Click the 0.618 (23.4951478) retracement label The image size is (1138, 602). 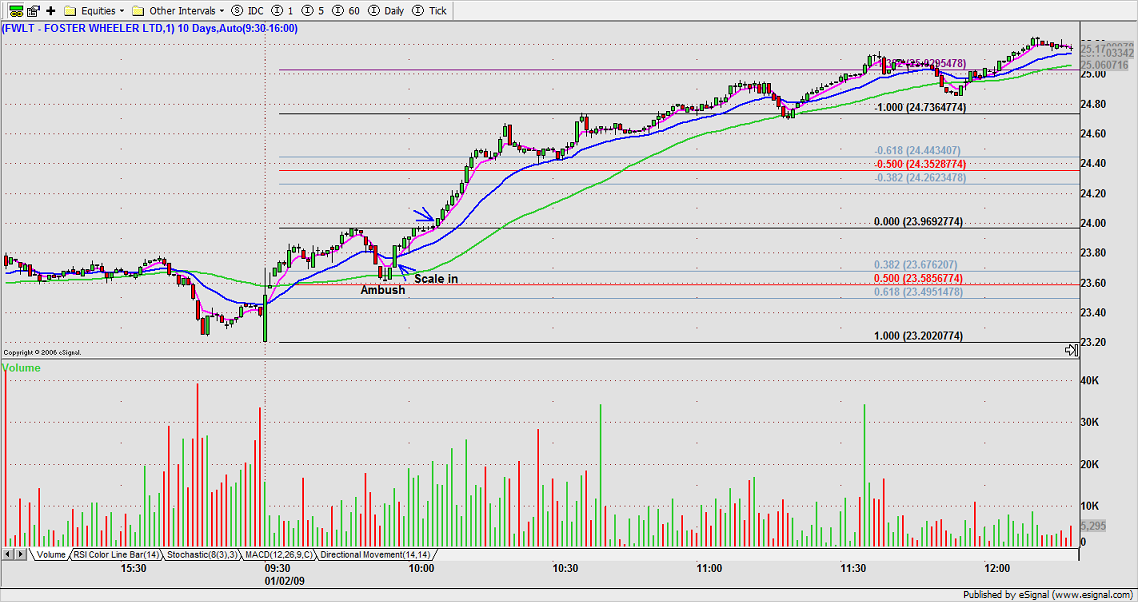click(x=918, y=292)
